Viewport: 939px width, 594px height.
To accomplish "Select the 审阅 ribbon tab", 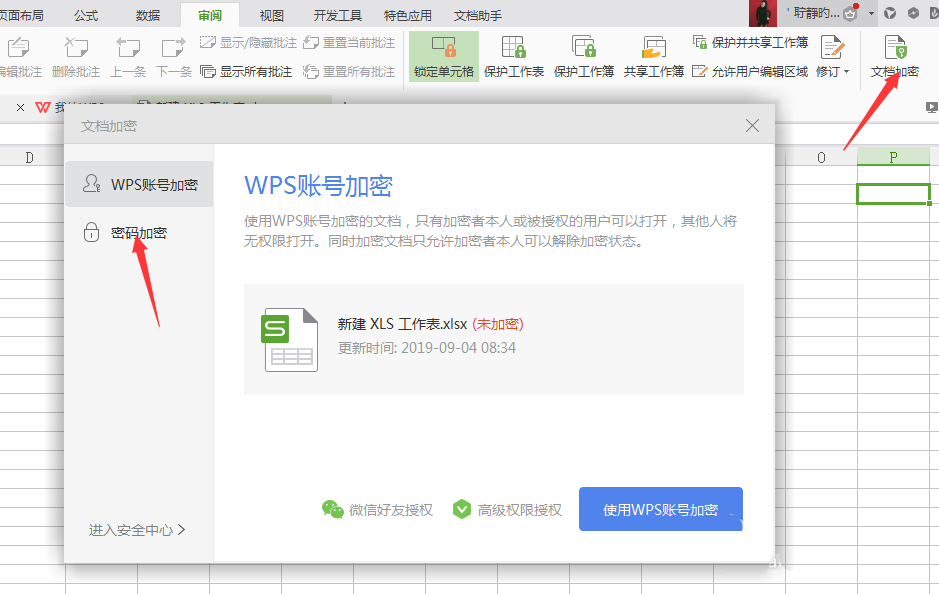I will click(x=210, y=16).
